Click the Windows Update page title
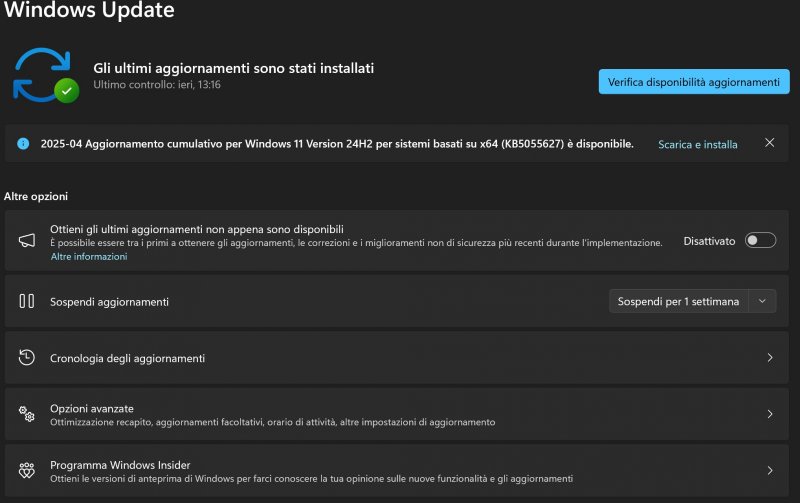Image resolution: width=800 pixels, height=503 pixels. click(89, 10)
